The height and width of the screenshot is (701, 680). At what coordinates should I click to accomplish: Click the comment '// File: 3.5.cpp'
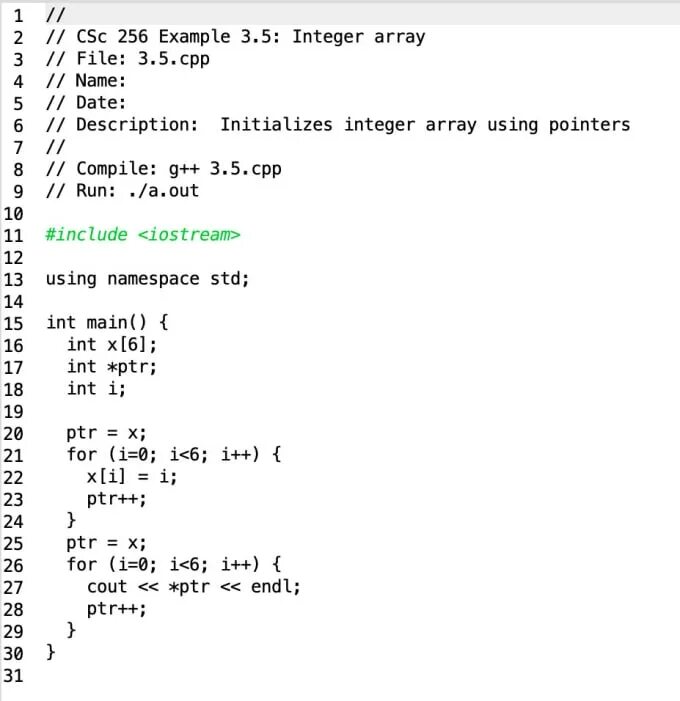pos(128,59)
